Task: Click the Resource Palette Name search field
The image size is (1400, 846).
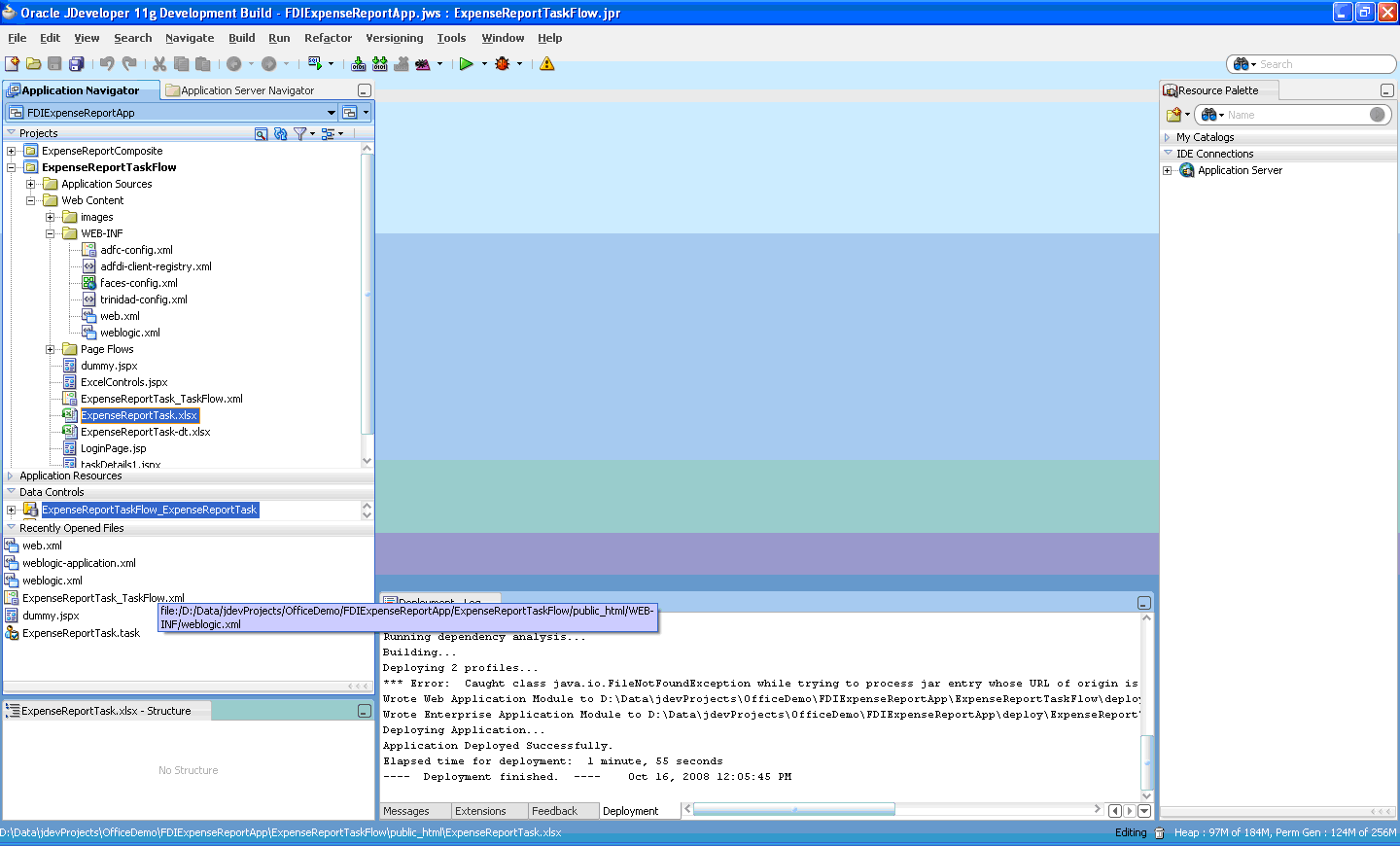Action: (1296, 115)
